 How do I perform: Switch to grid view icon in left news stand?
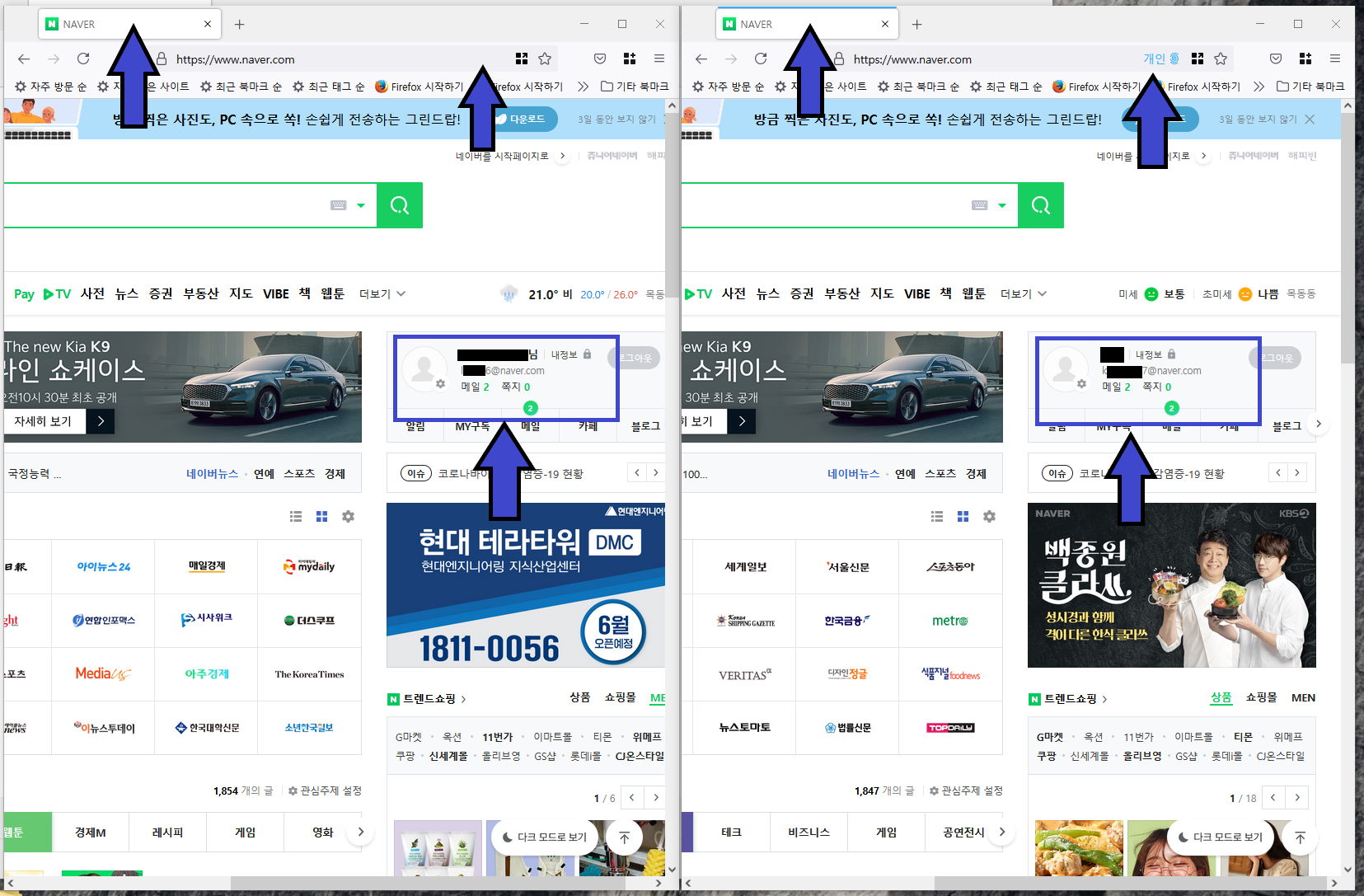(x=321, y=516)
